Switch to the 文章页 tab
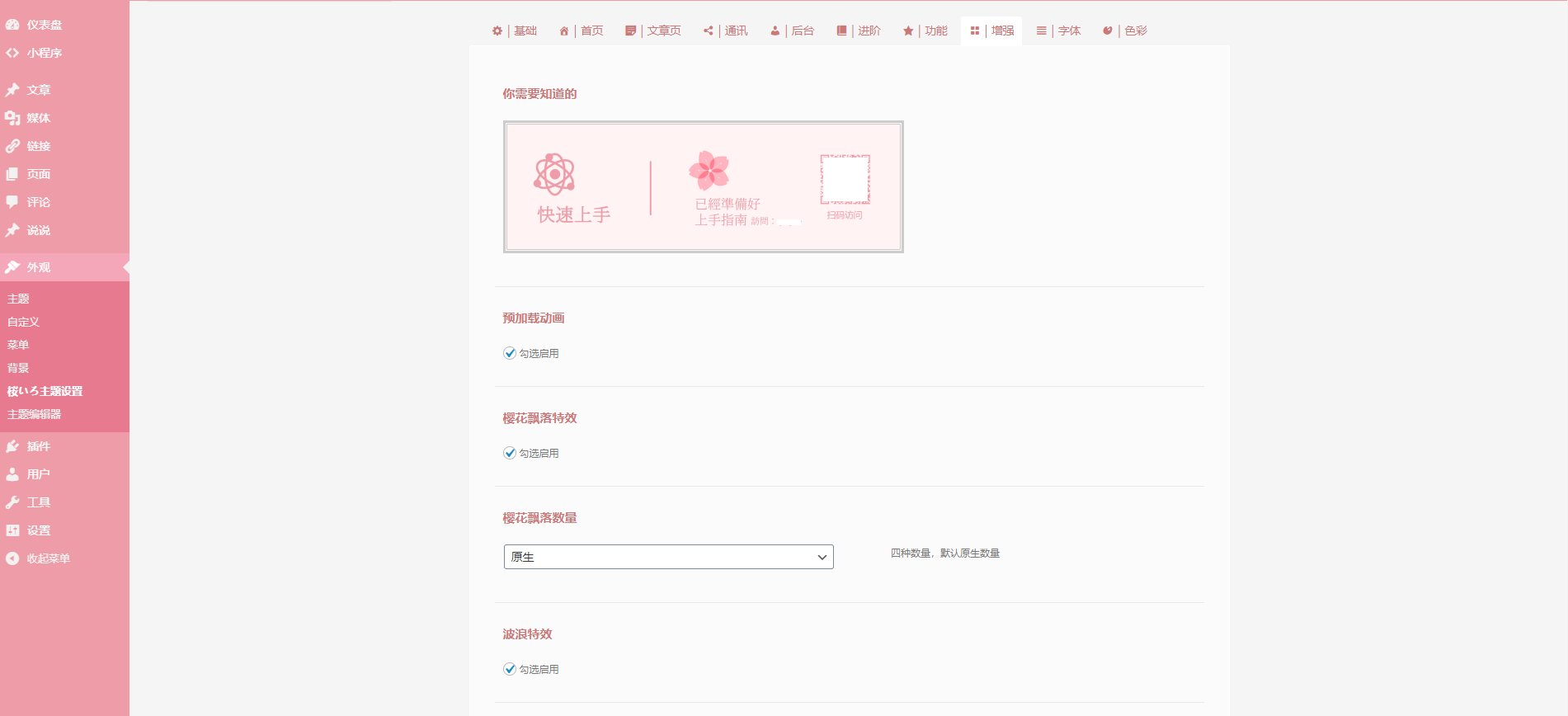 coord(654,31)
